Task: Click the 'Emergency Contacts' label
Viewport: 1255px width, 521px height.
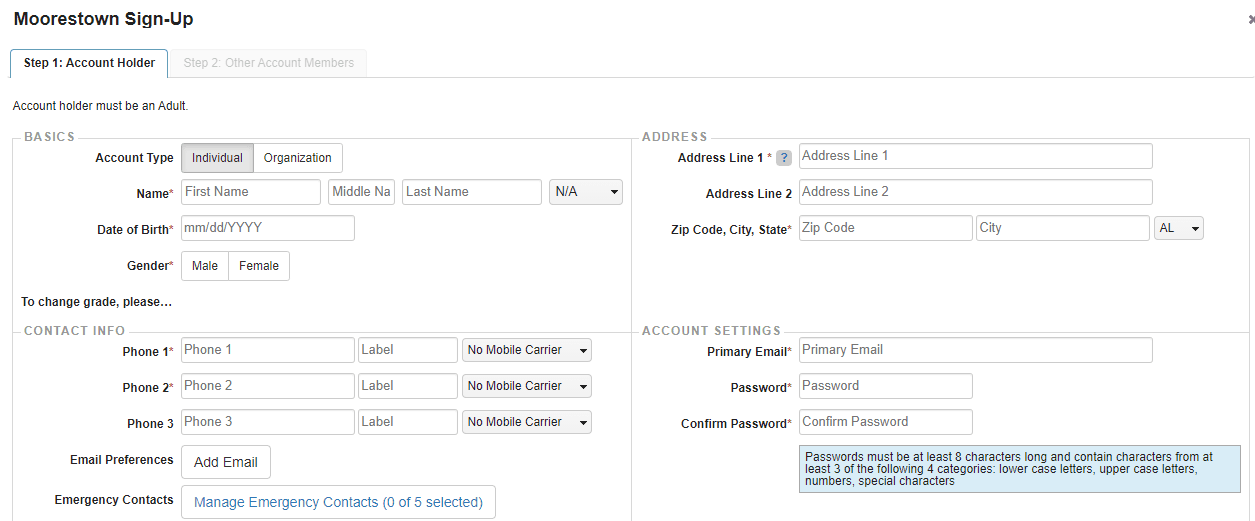Action: [114, 500]
